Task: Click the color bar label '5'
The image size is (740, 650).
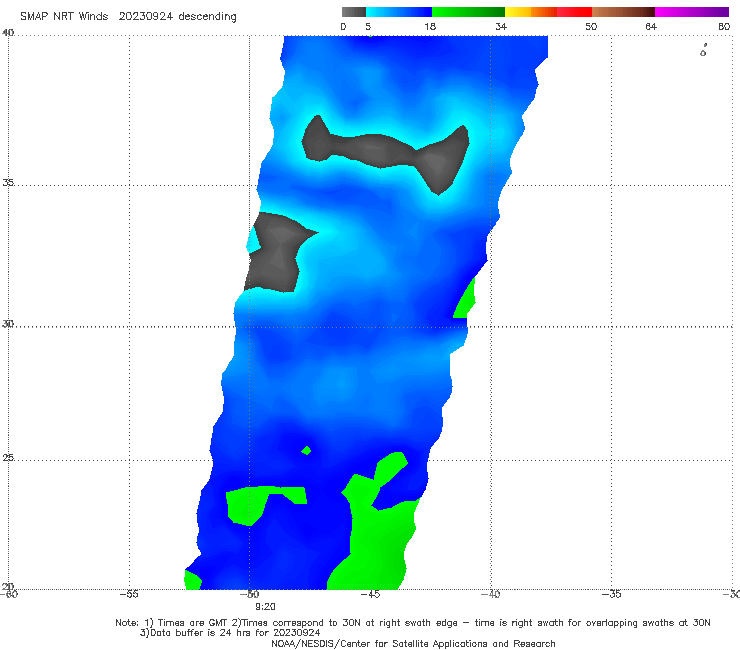Action: coord(368,26)
